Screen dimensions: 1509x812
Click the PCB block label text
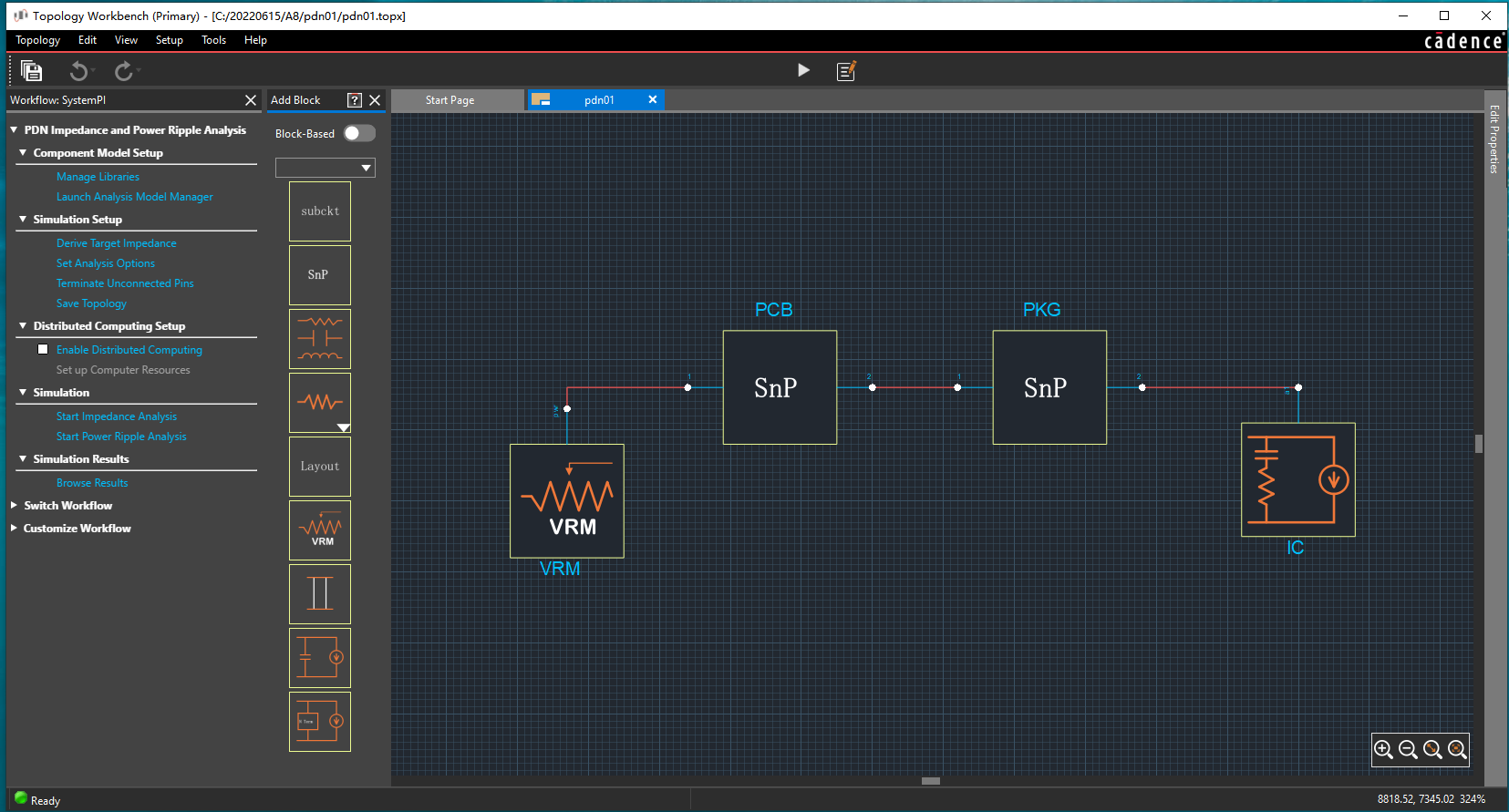[x=774, y=310]
